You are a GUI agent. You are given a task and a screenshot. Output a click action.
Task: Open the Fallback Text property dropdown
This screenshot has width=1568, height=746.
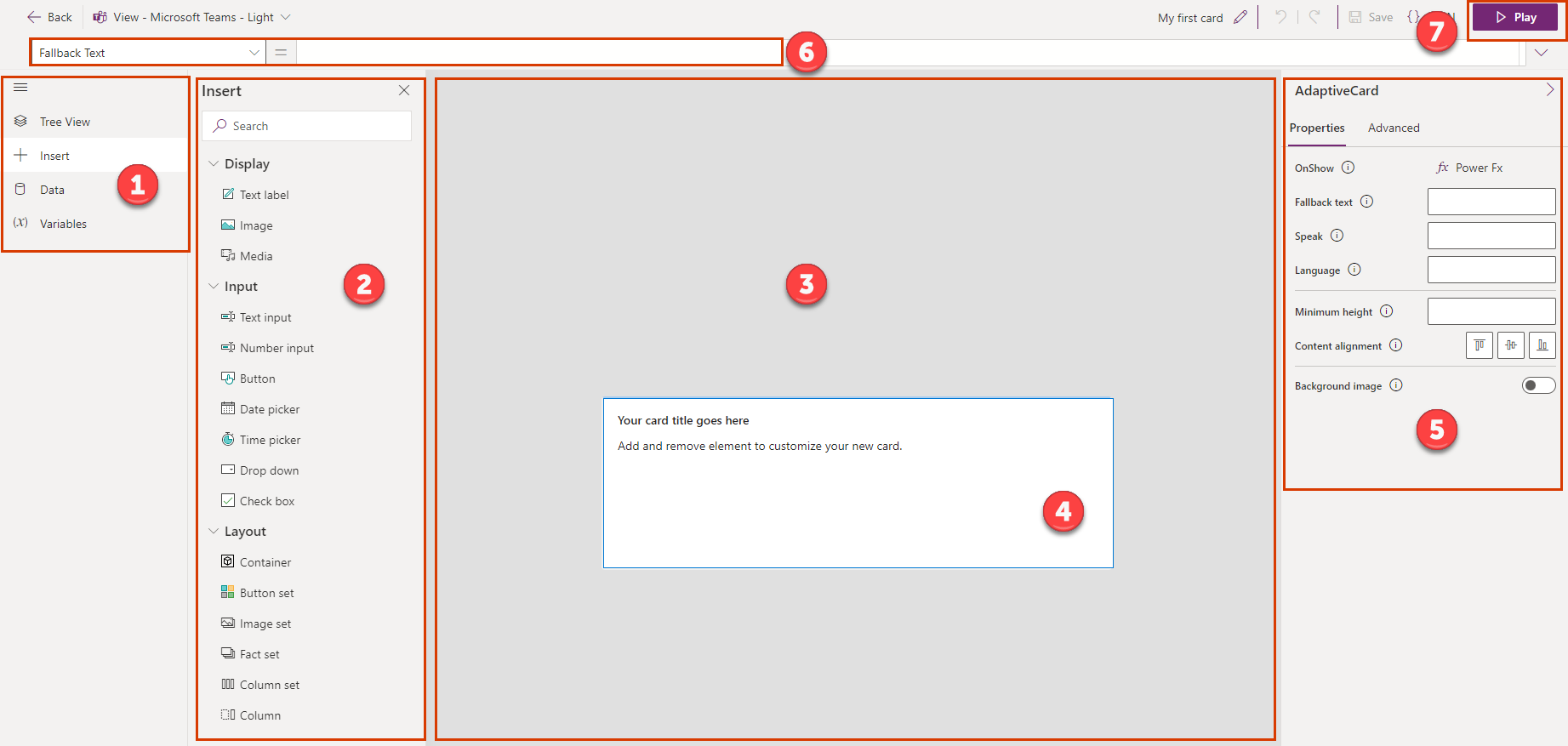[149, 53]
